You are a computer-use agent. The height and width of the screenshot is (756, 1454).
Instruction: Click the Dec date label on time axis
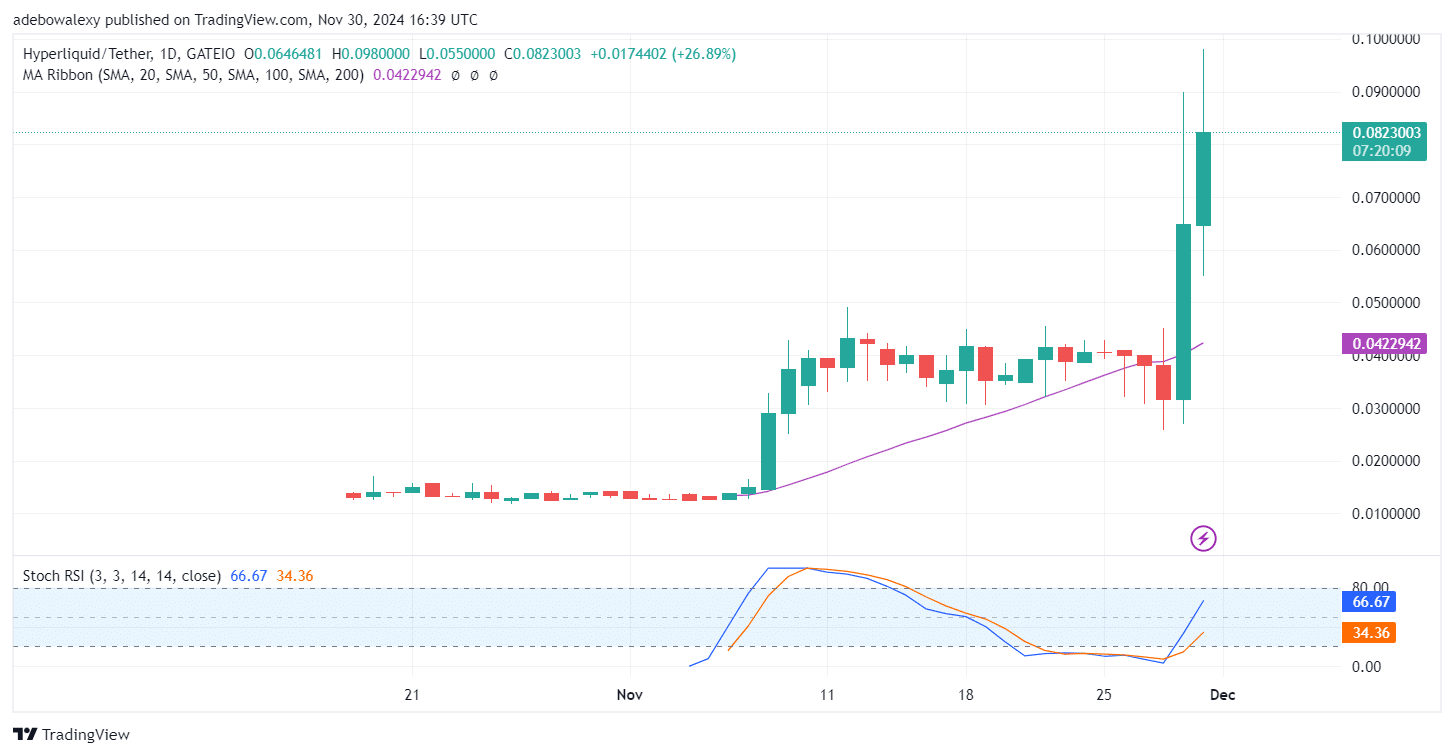coord(1222,695)
